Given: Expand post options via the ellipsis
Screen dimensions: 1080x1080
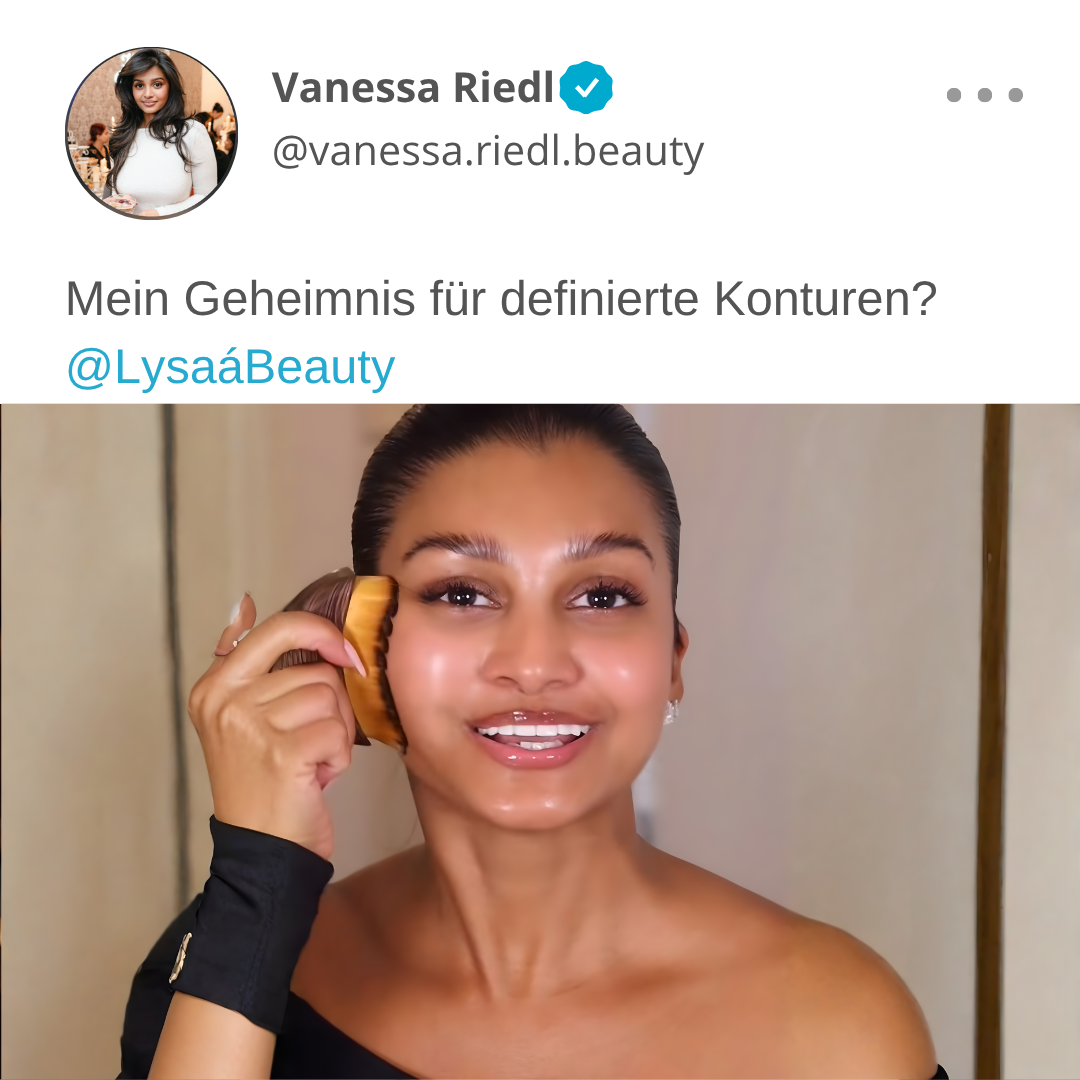Looking at the screenshot, I should point(984,95).
